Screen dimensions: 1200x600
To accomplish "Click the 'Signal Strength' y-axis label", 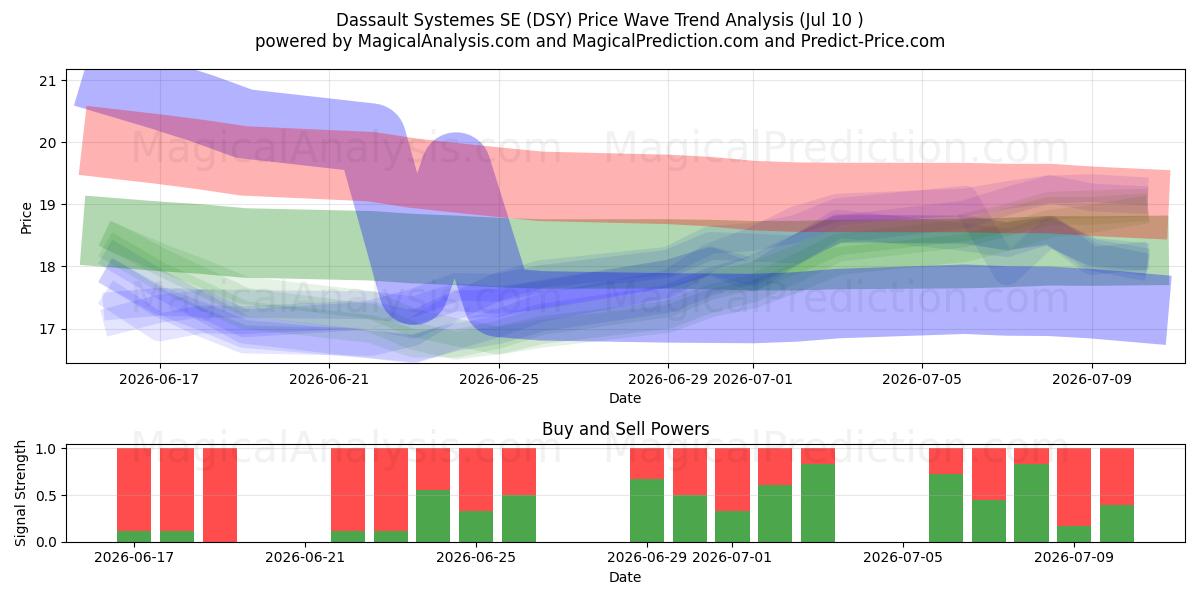I will (21, 495).
